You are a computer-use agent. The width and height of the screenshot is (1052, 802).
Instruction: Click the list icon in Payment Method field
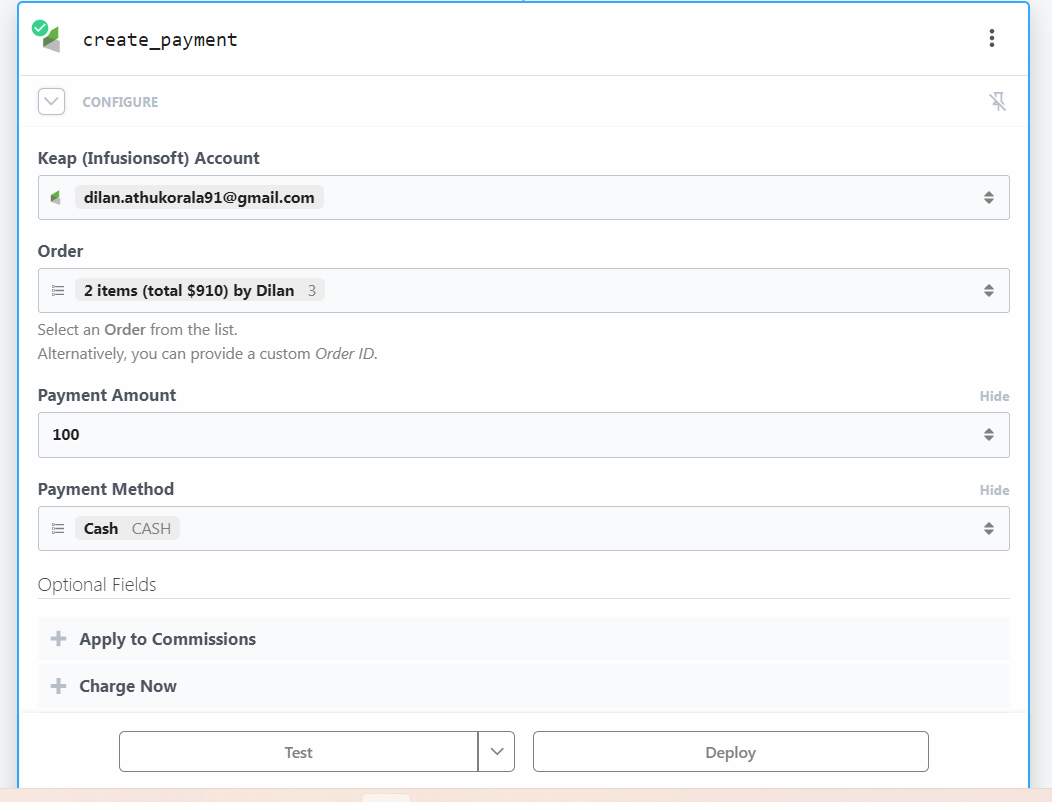click(x=58, y=529)
